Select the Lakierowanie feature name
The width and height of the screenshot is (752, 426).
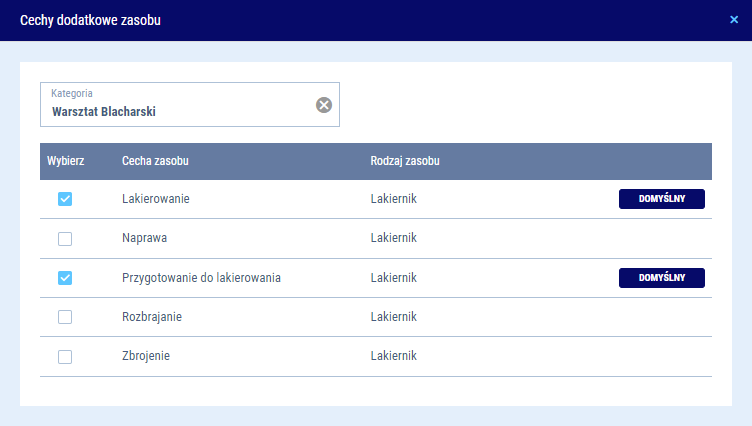click(156, 199)
